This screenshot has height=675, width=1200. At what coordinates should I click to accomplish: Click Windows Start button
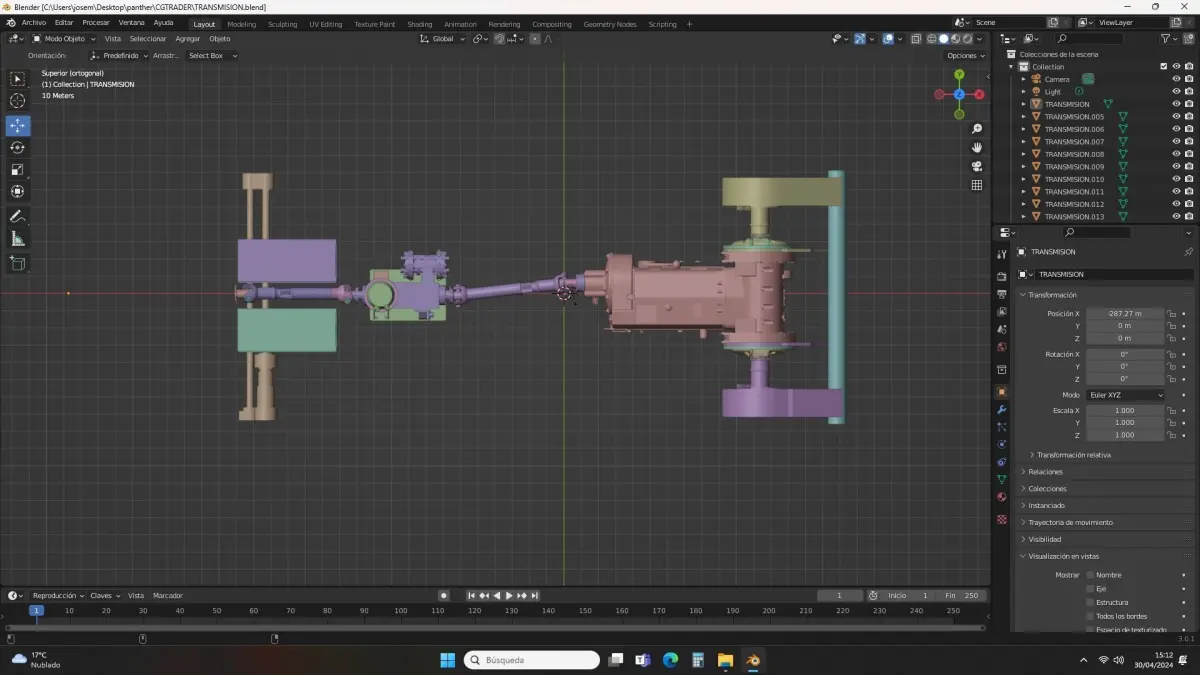tap(447, 660)
